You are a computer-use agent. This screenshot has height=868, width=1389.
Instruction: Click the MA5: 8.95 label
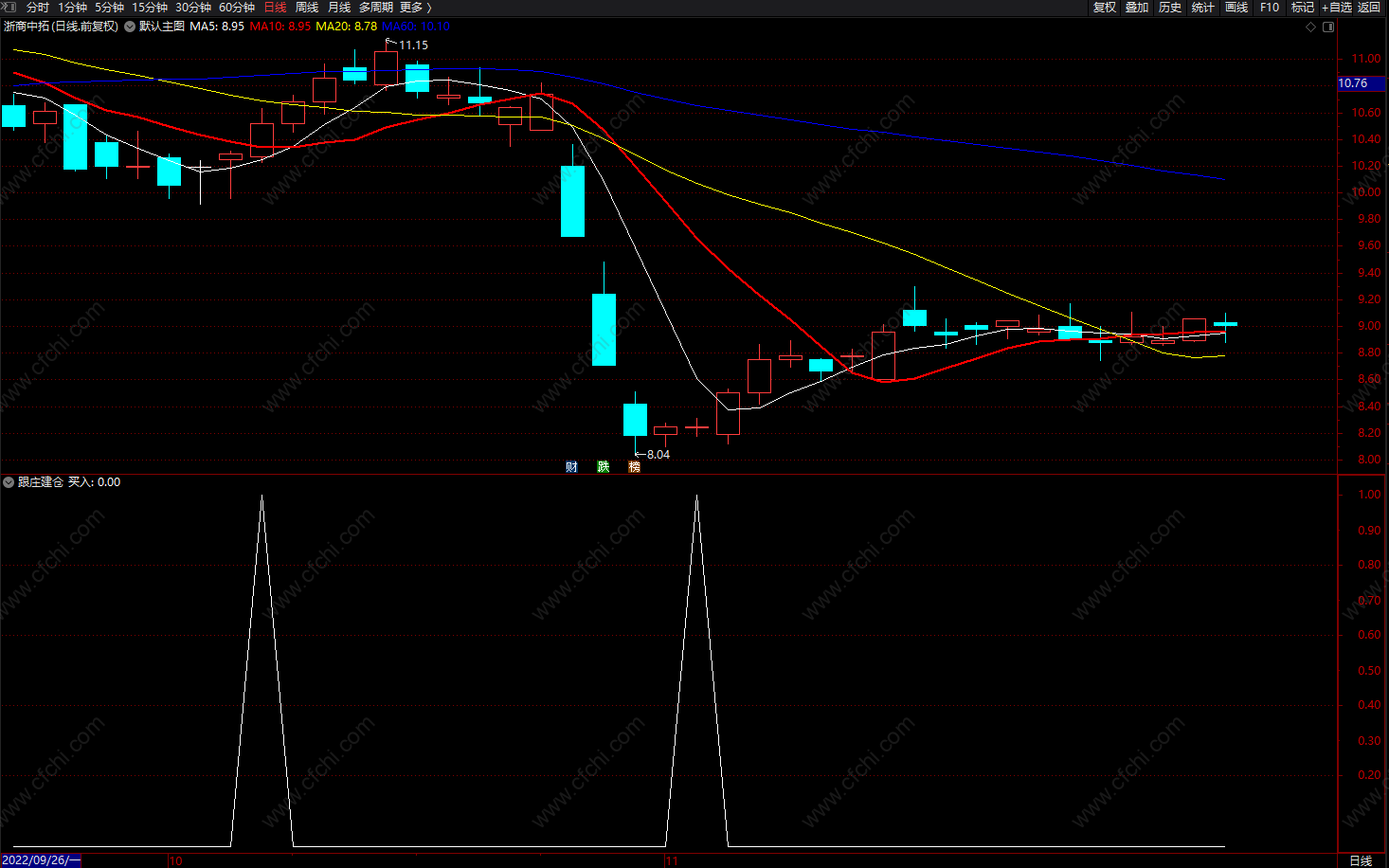coord(217,27)
